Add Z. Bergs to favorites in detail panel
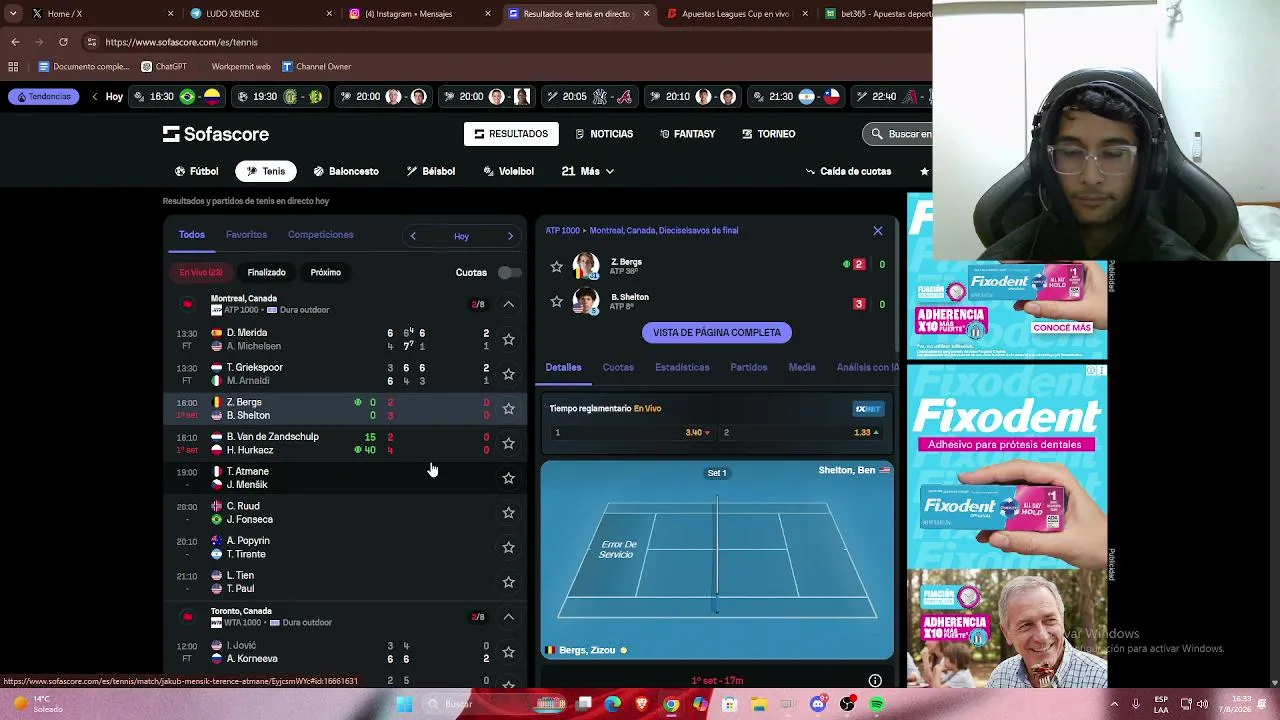Viewport: 1280px width, 720px height. (x=557, y=266)
